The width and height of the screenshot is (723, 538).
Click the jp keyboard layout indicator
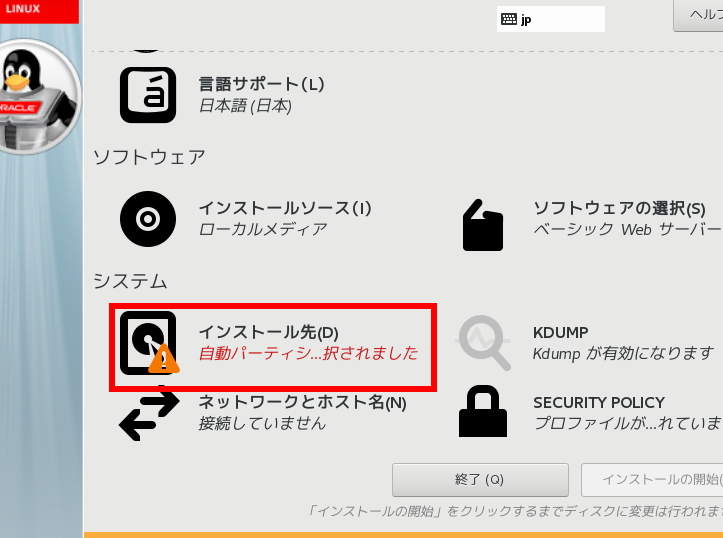click(551, 19)
